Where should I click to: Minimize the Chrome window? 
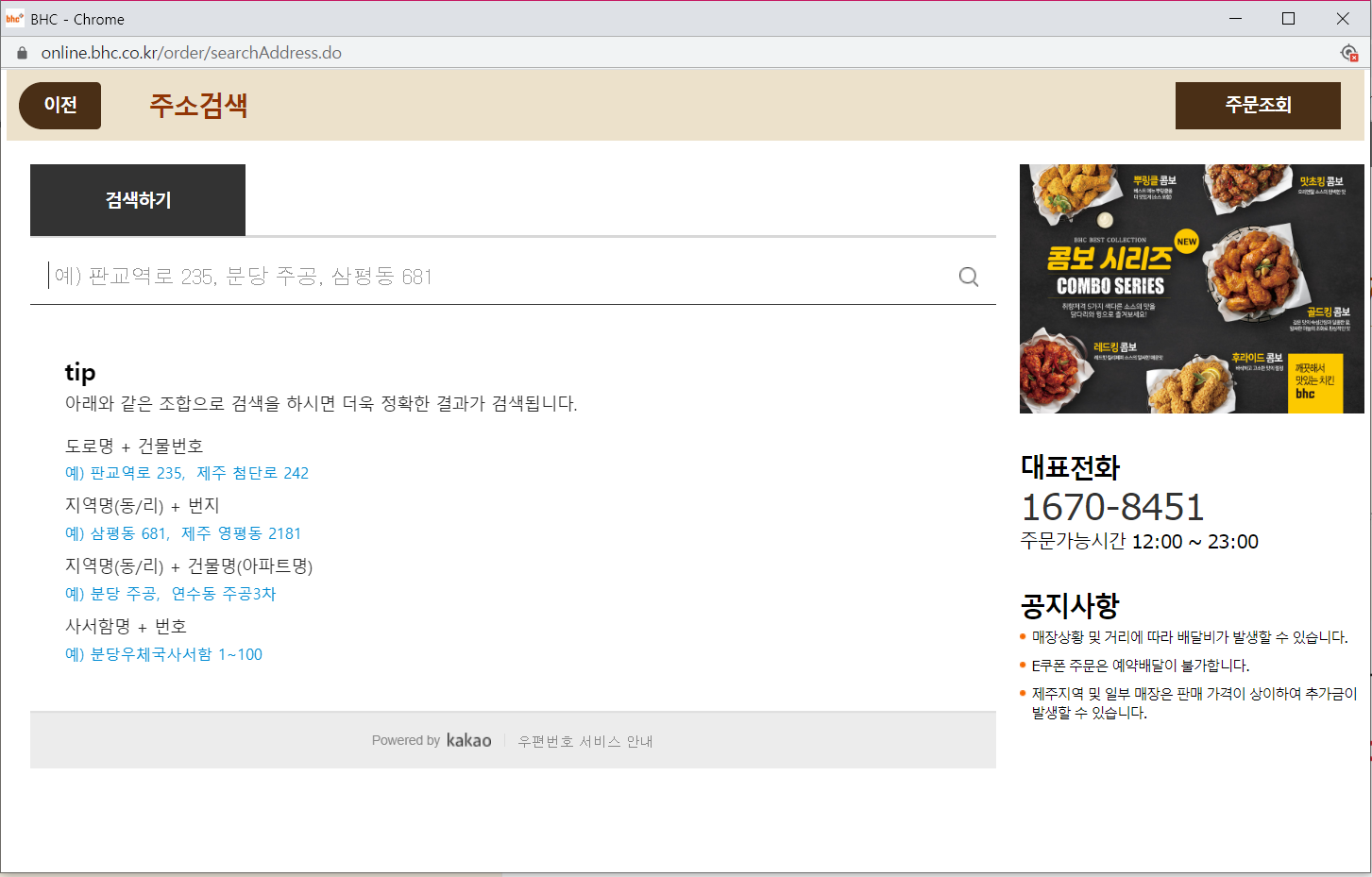pos(1236,19)
